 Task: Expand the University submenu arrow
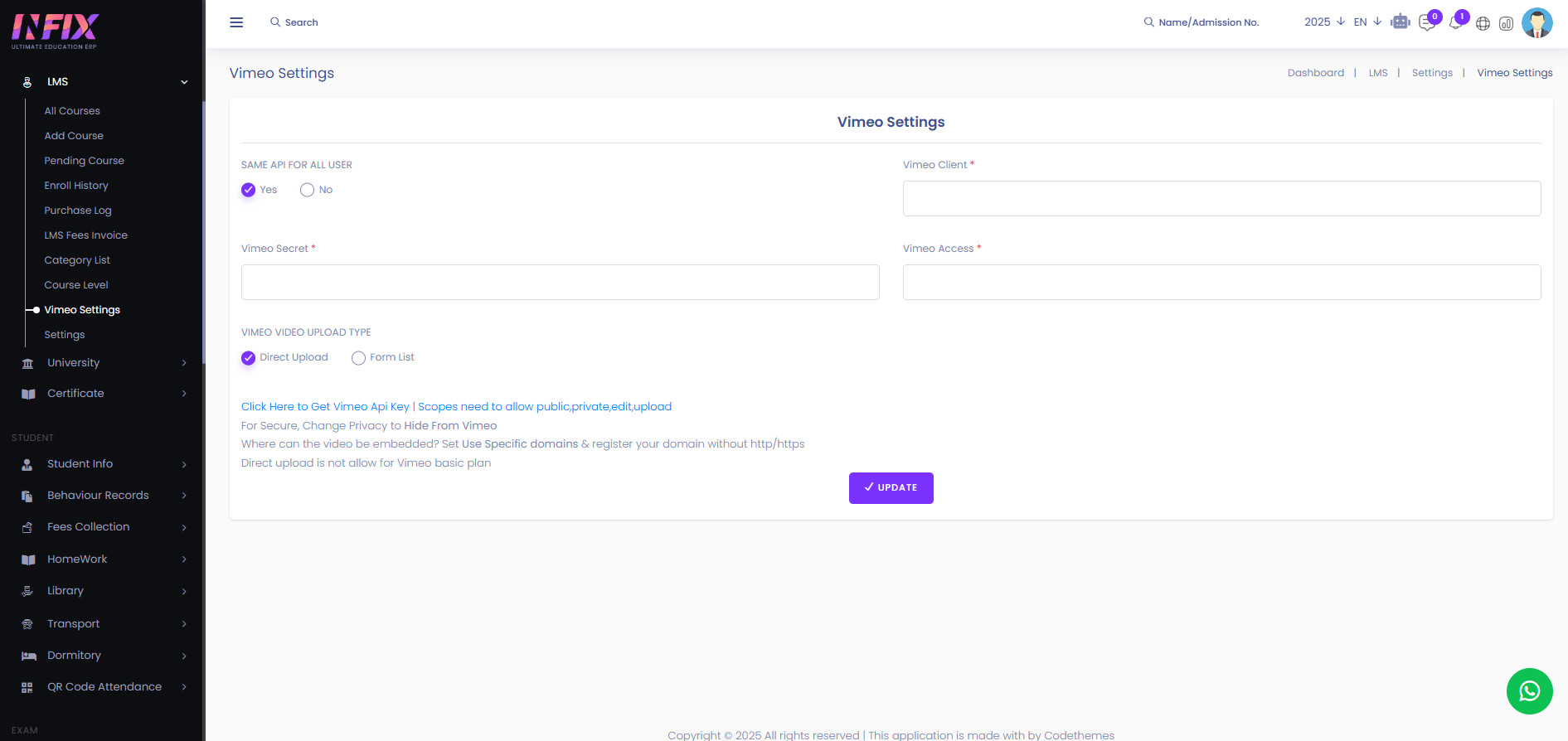184,363
